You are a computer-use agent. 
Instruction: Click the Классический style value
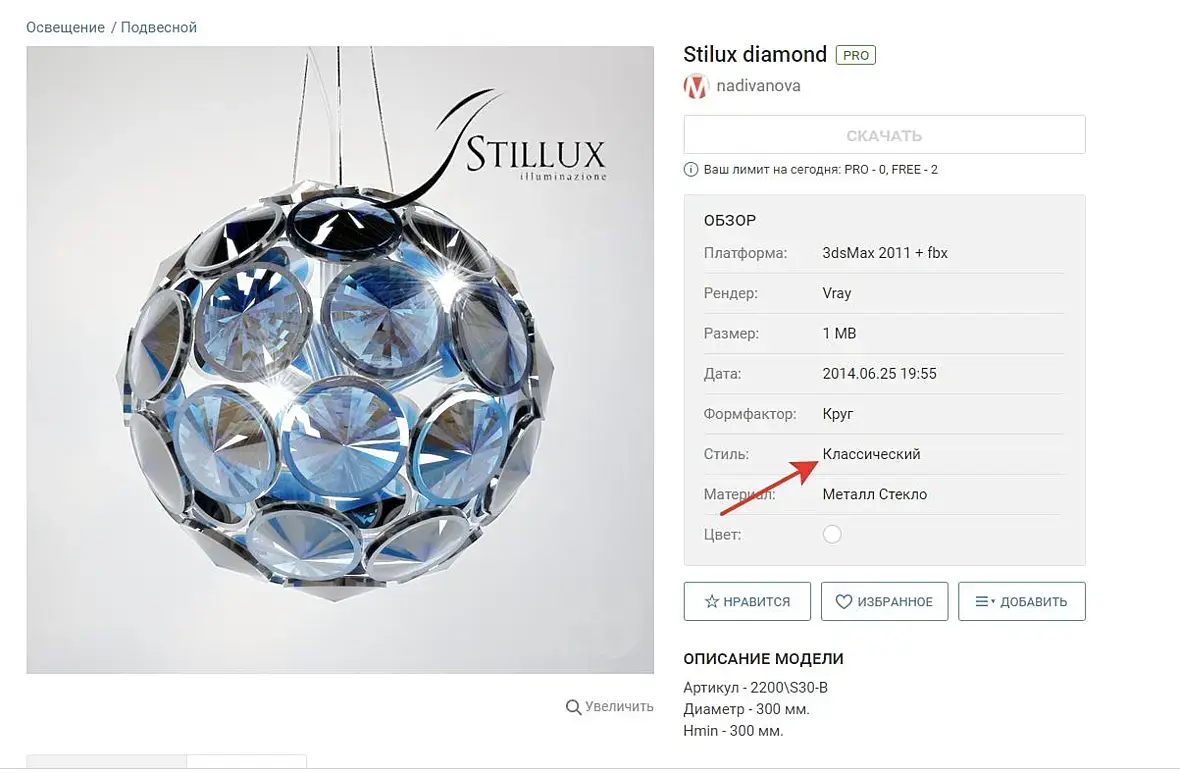click(x=871, y=454)
